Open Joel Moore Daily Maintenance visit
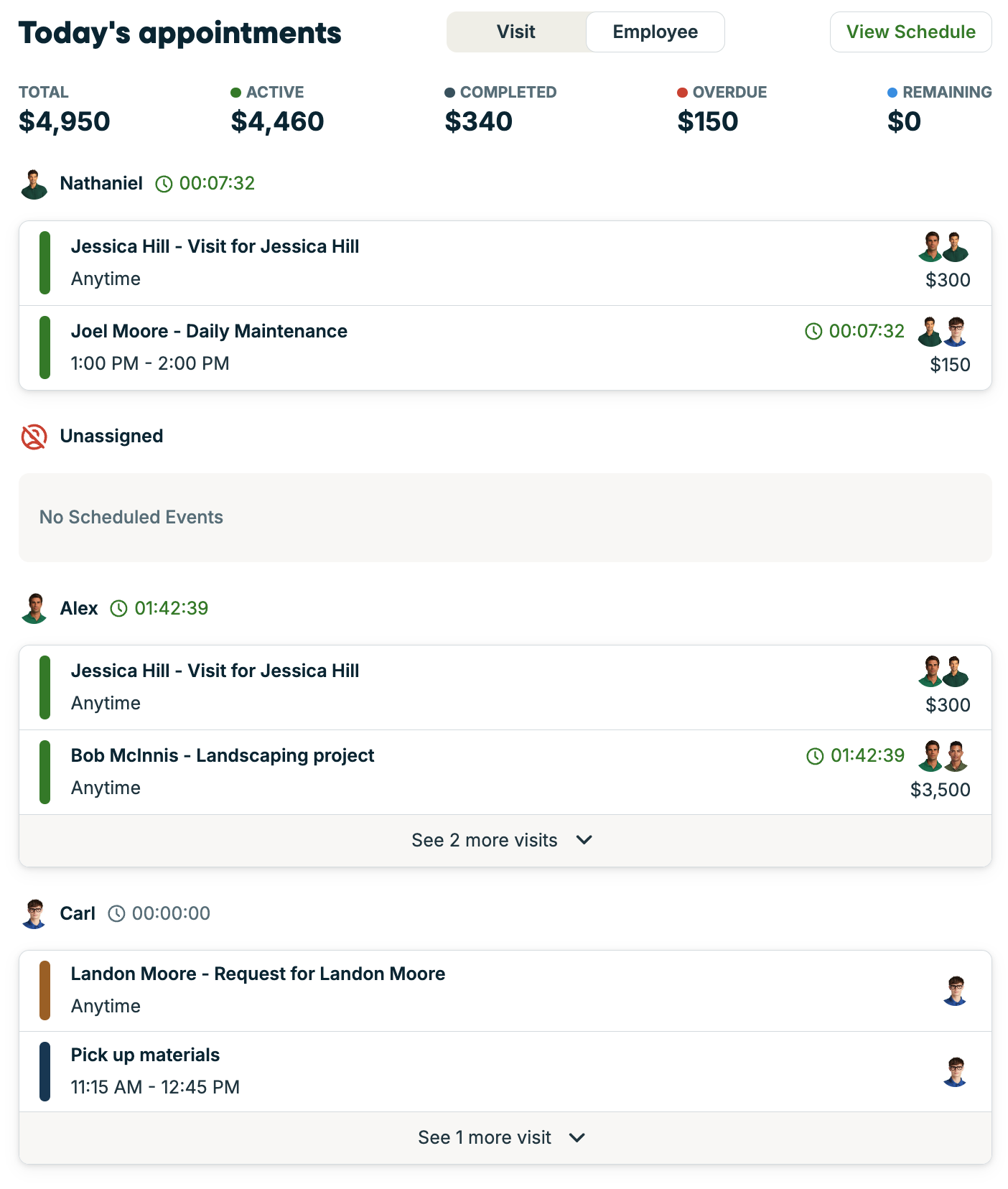Viewport: 1008px width, 1189px height. click(x=209, y=331)
